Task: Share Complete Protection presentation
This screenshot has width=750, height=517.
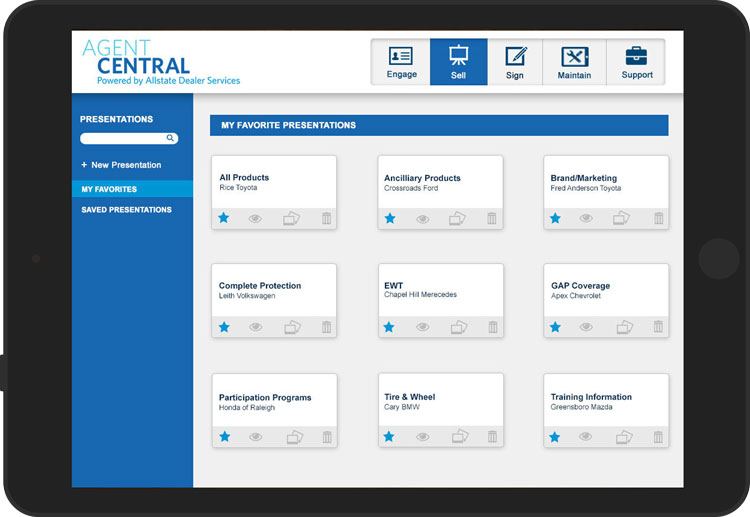Action: (292, 327)
